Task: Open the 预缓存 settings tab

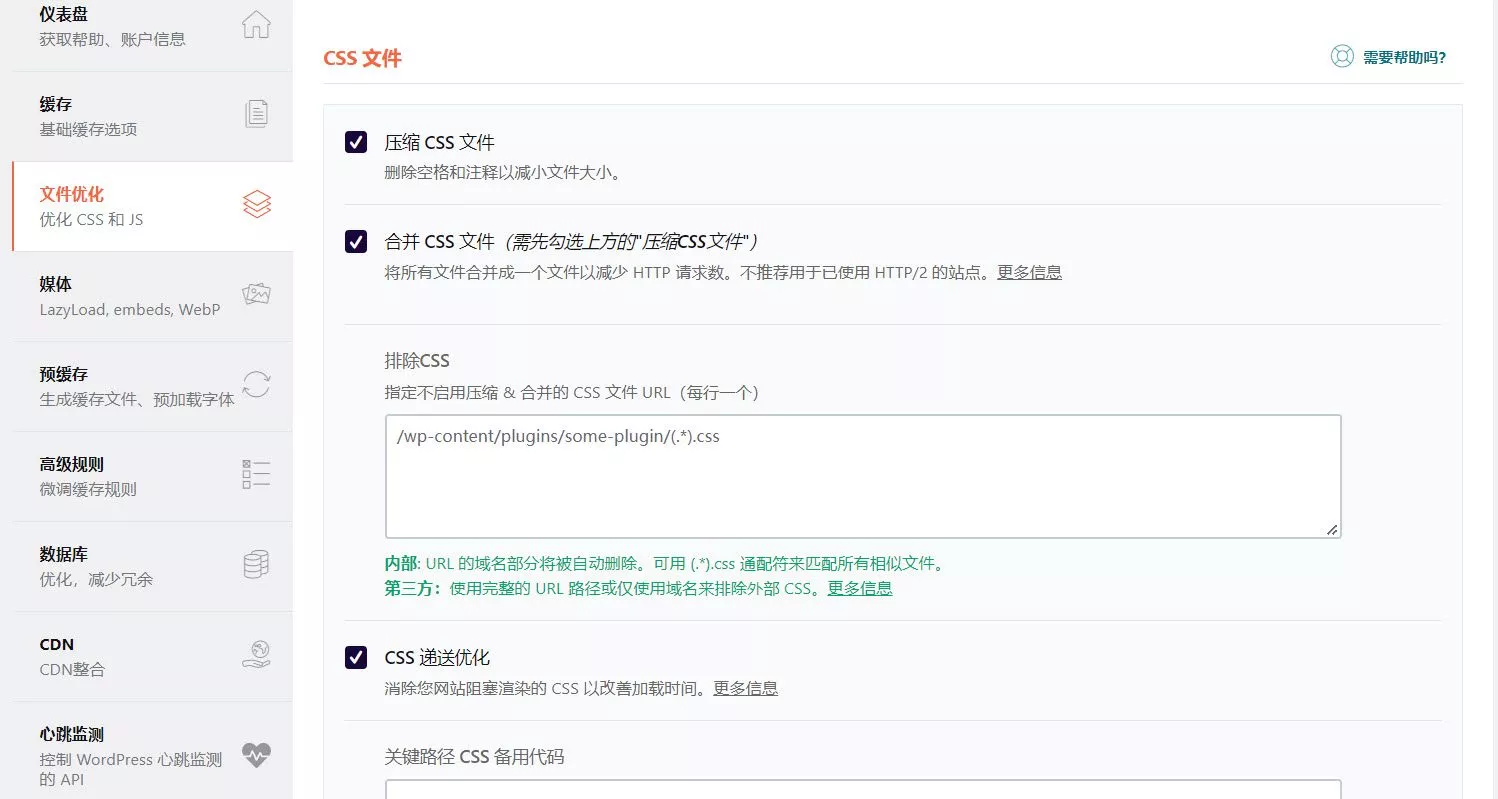Action: pyautogui.click(x=152, y=386)
